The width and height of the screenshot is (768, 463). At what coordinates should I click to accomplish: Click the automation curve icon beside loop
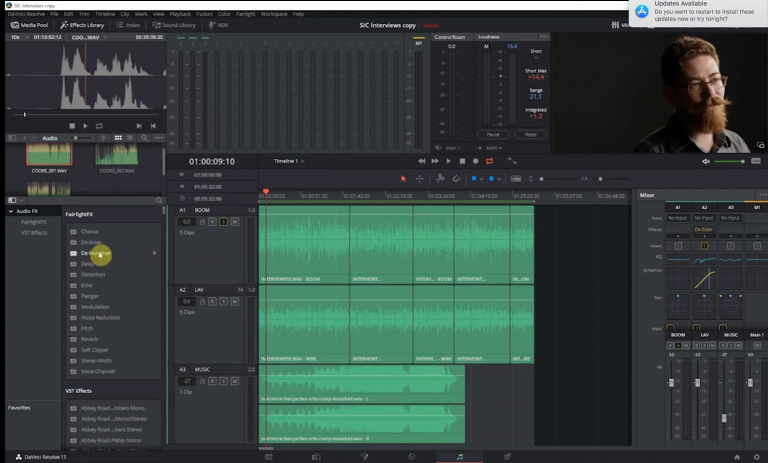511,161
